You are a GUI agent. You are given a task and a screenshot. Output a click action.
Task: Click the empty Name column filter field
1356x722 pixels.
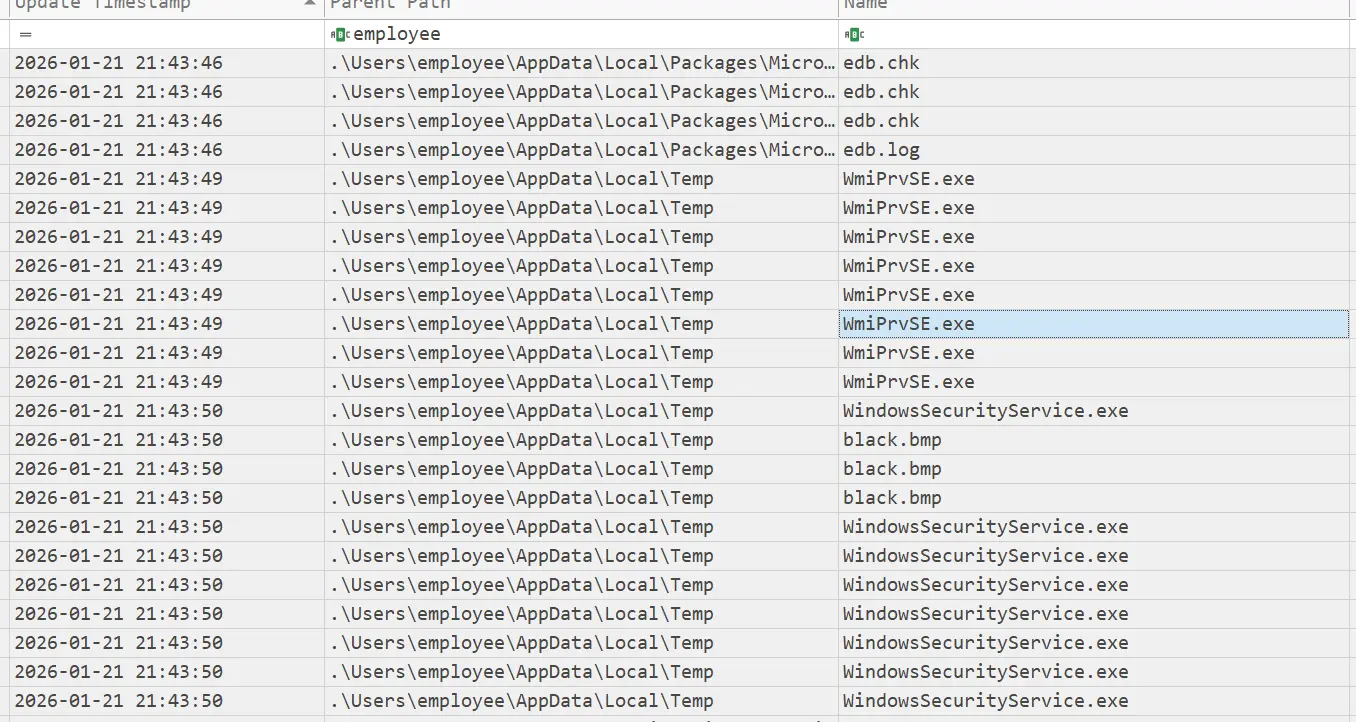1100,35
